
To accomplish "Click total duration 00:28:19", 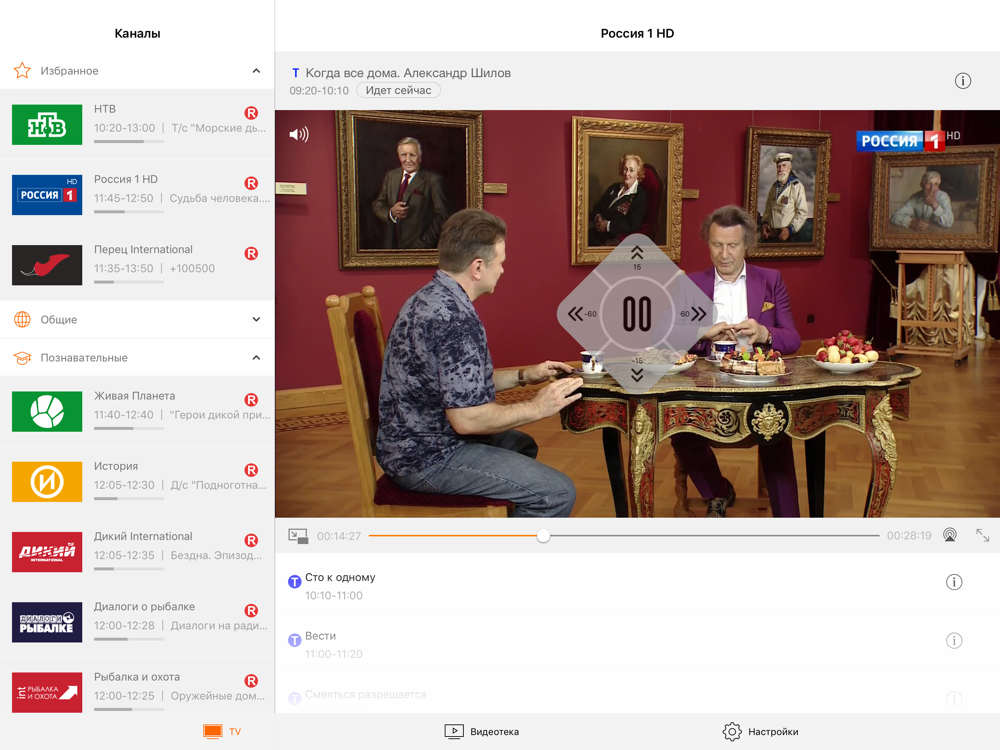I will (909, 536).
